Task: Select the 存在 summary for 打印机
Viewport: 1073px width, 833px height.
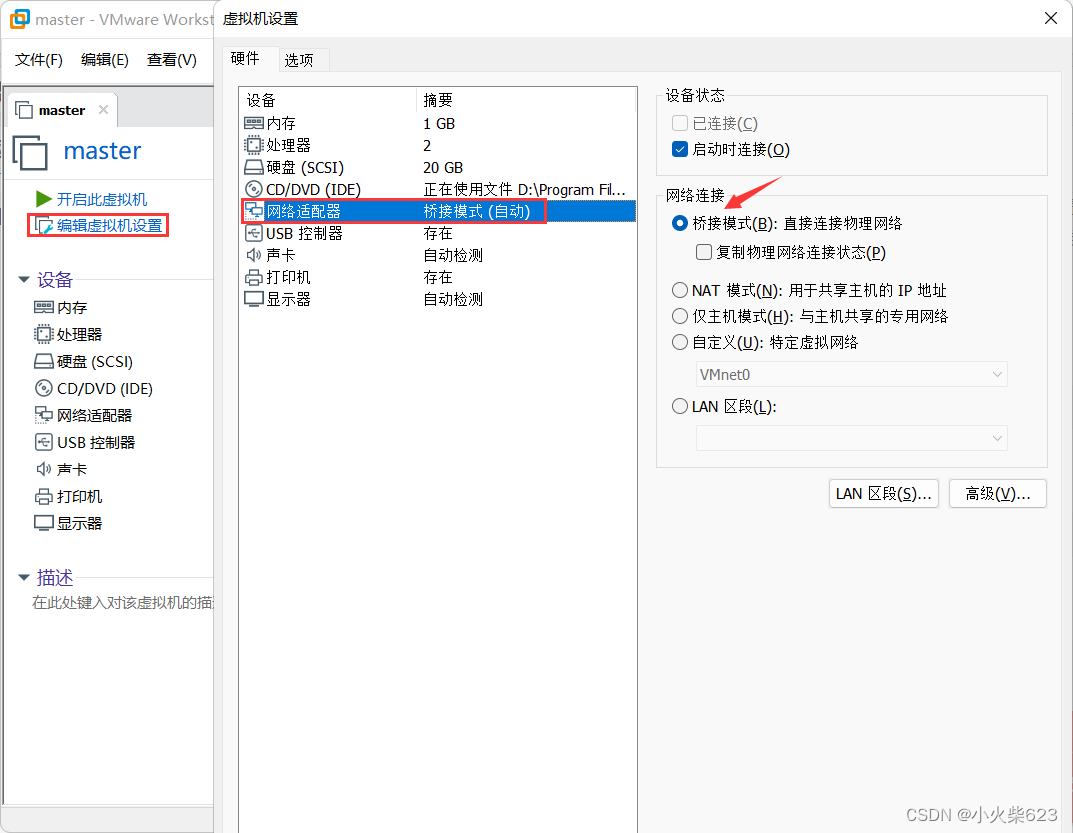Action: pyautogui.click(x=438, y=277)
